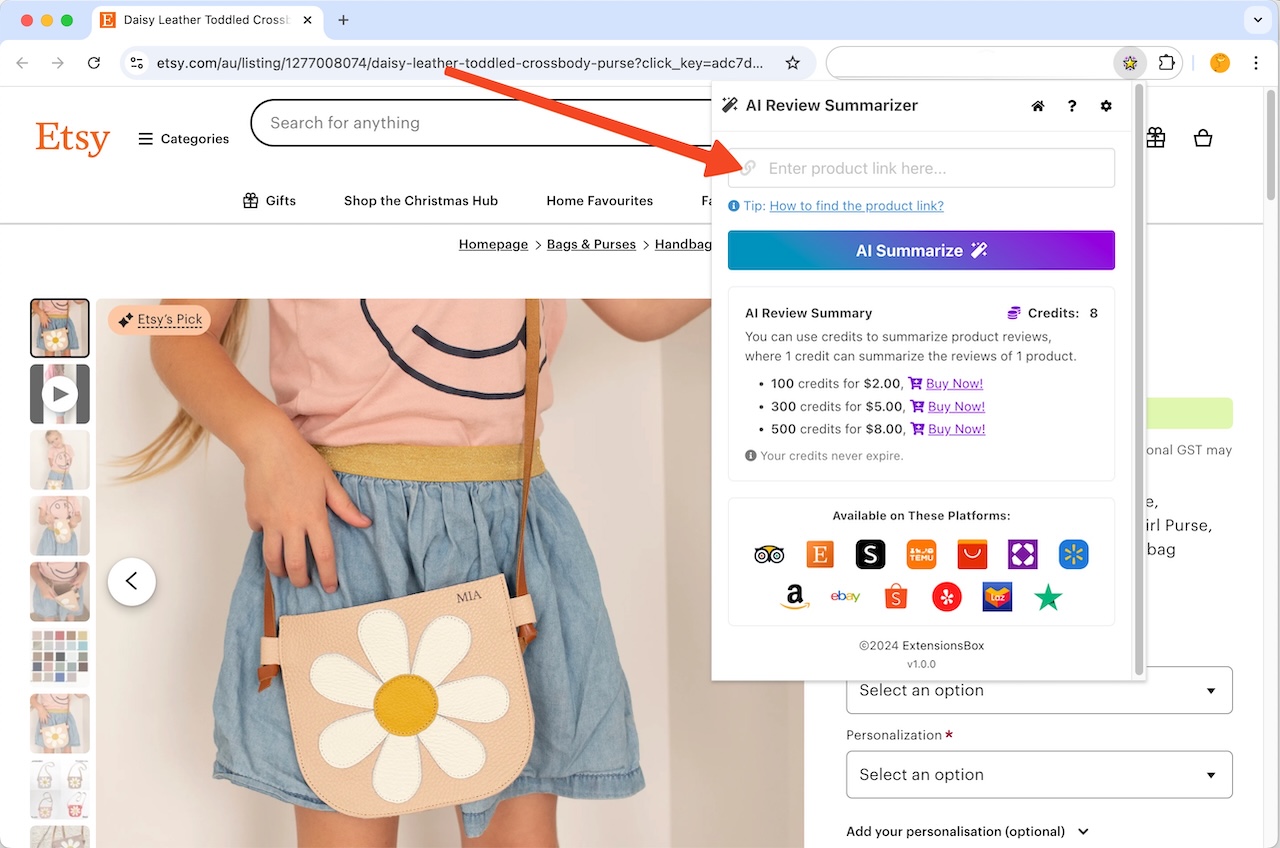
Task: Click the Lazada platform icon
Action: coord(997,597)
